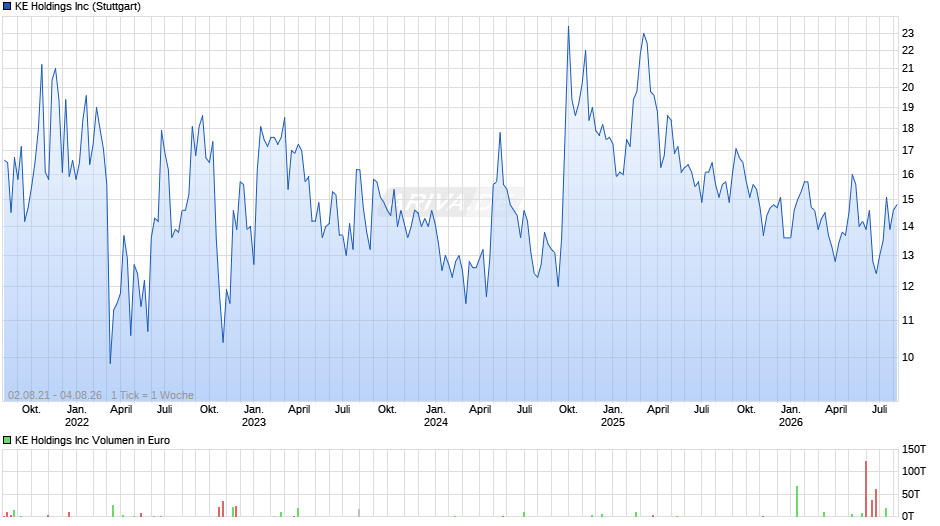This screenshot has width=940, height=526.
Task: Click the price axis label 18
Action: [x=908, y=128]
